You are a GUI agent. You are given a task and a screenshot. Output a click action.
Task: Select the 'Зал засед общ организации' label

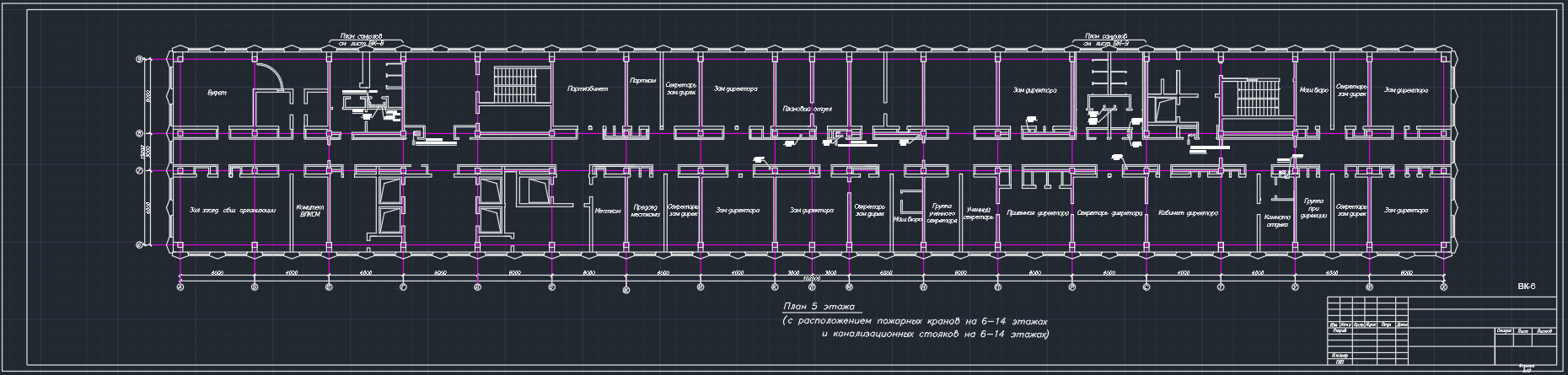click(233, 212)
